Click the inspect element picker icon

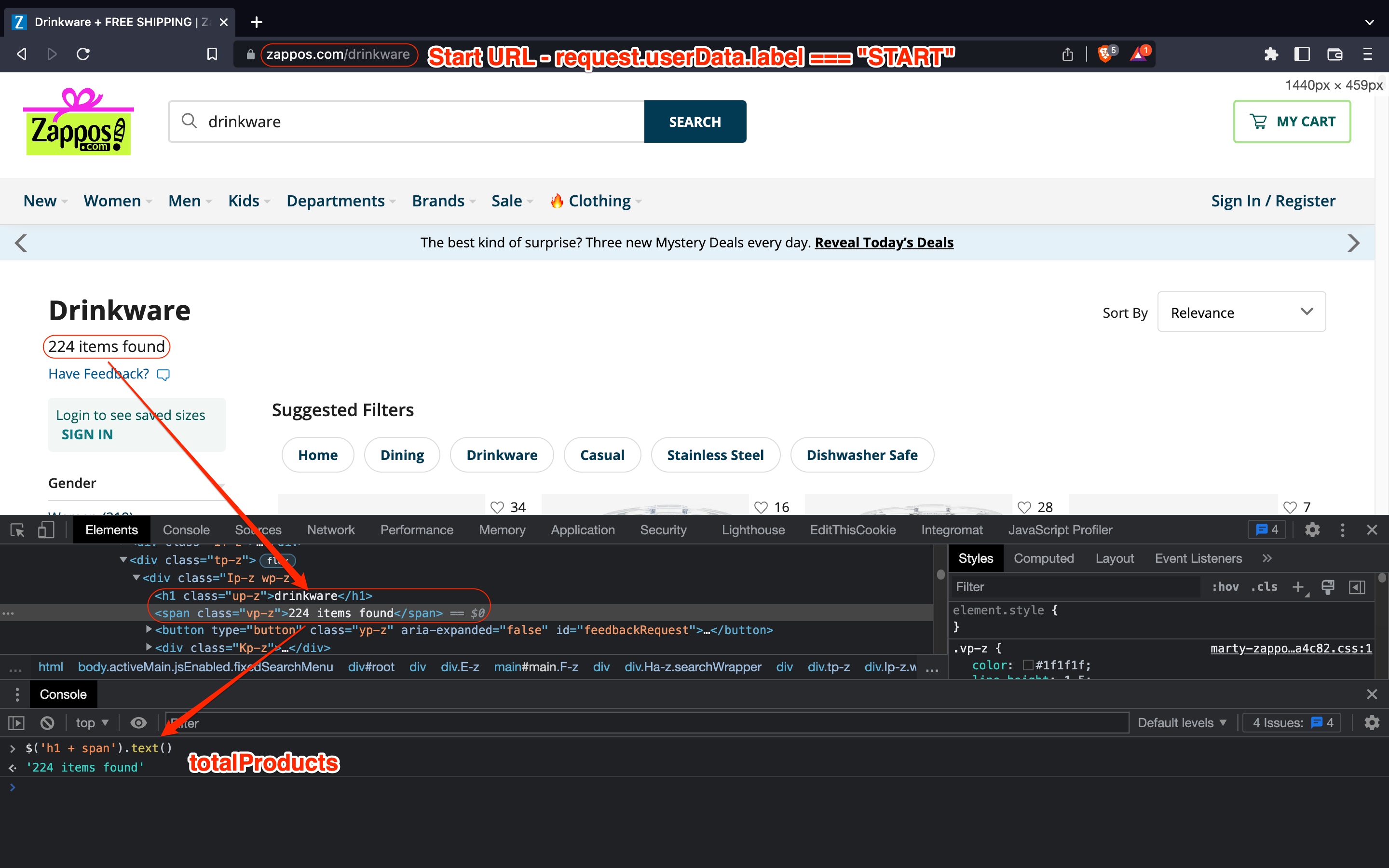(x=17, y=530)
